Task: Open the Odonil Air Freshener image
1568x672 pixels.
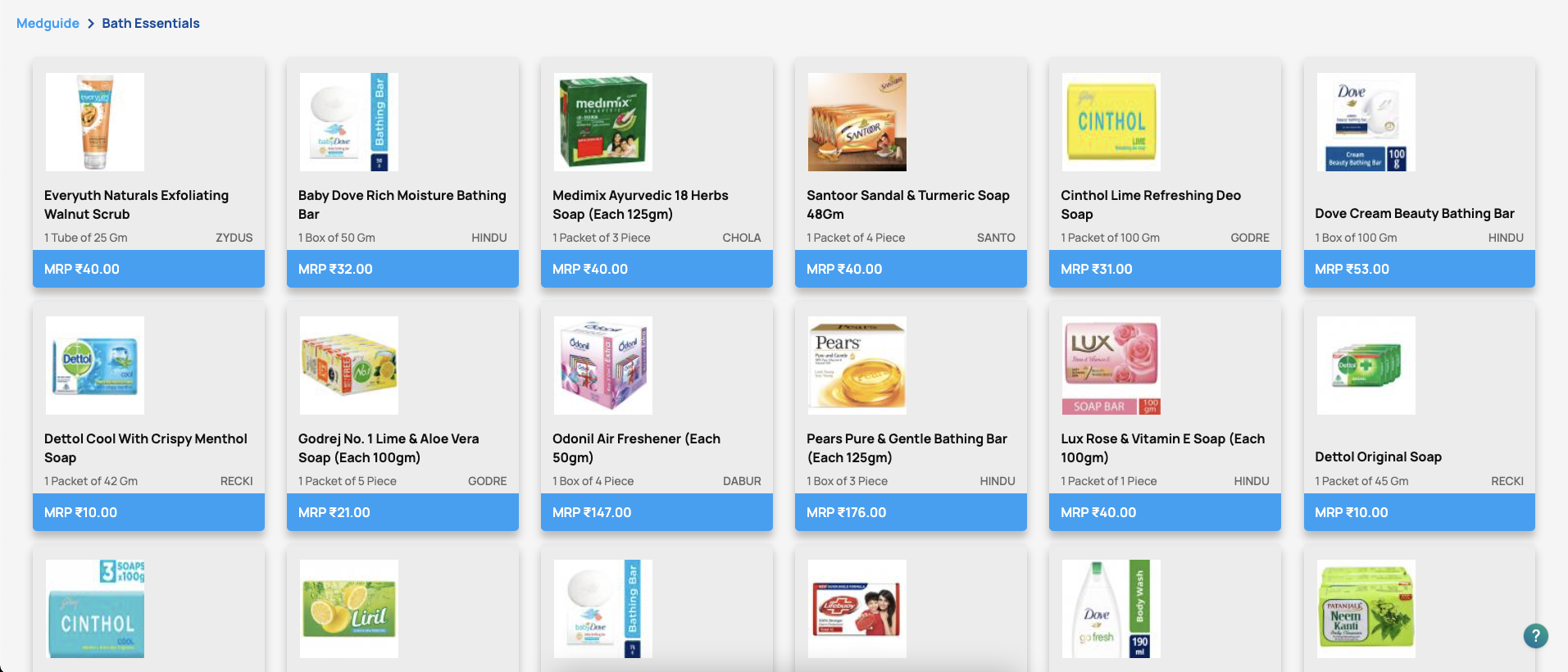Action: [603, 366]
